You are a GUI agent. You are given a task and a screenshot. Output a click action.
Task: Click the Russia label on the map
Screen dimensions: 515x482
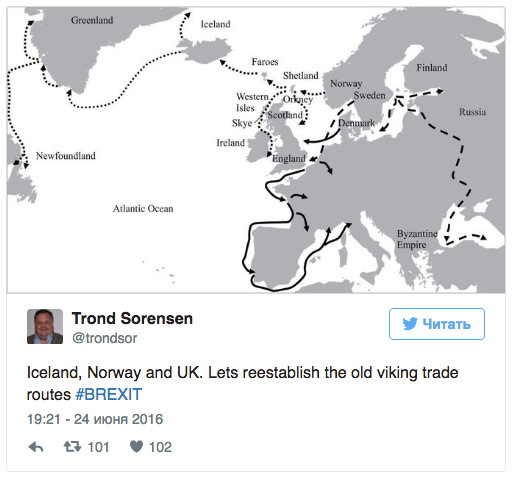click(x=472, y=112)
